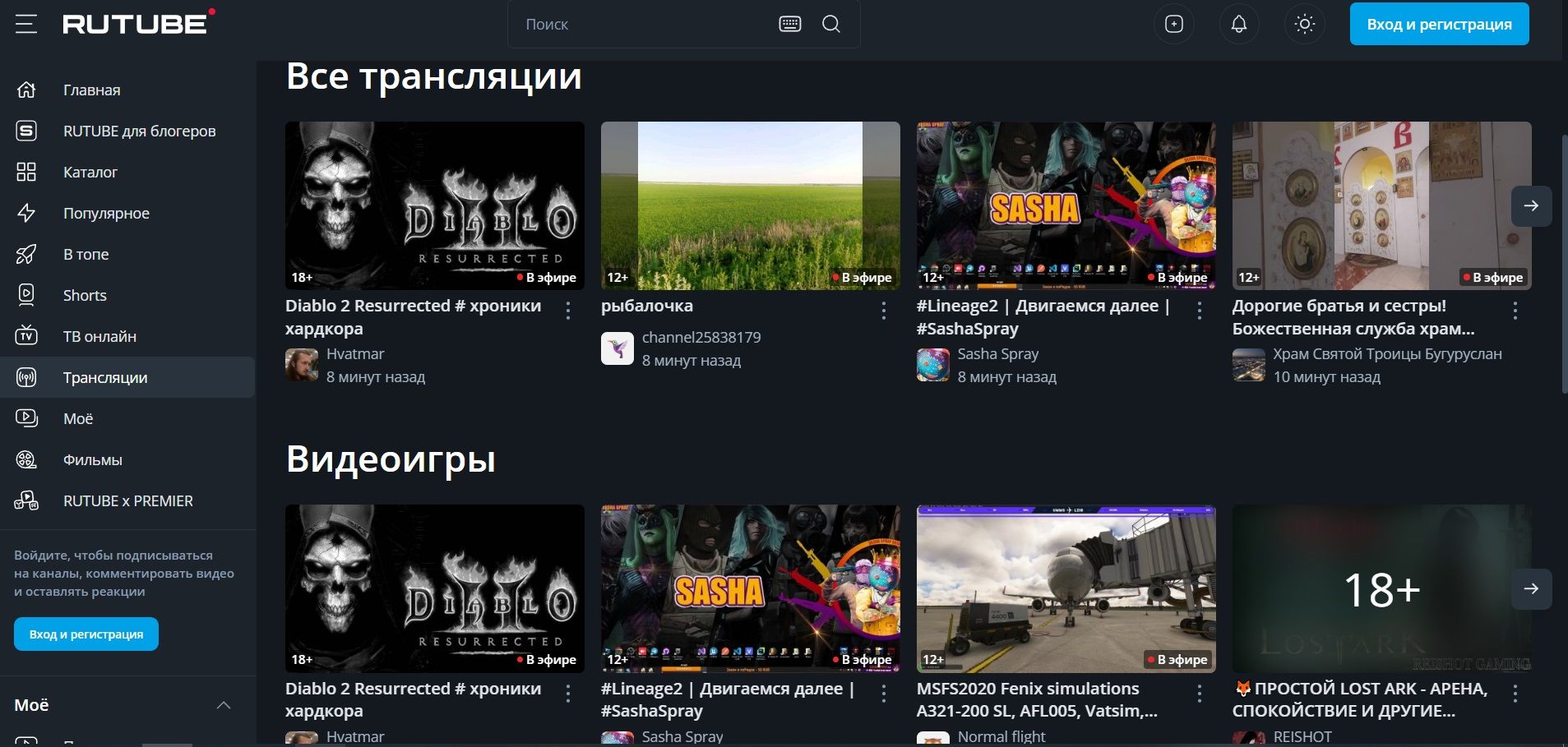Collapse the Моё section chevron
Image resolution: width=1568 pixels, height=747 pixels.
[224, 705]
